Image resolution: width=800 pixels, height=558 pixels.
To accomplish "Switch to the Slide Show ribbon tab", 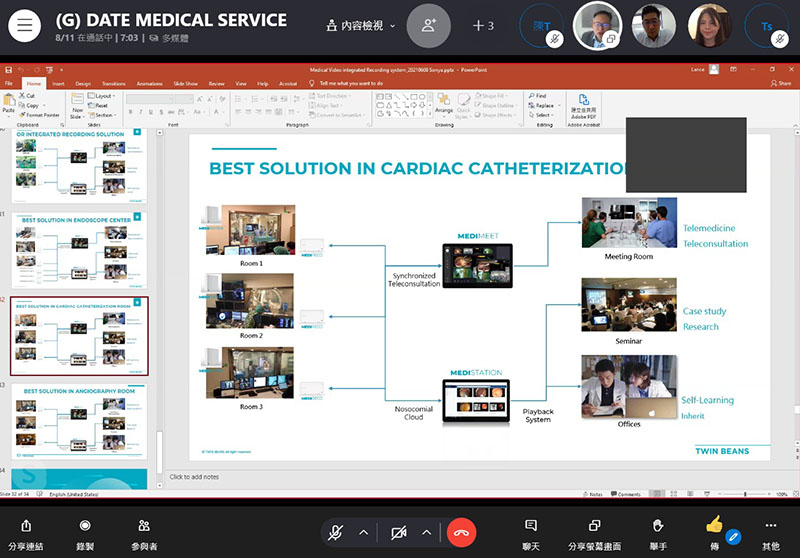I will click(x=185, y=84).
